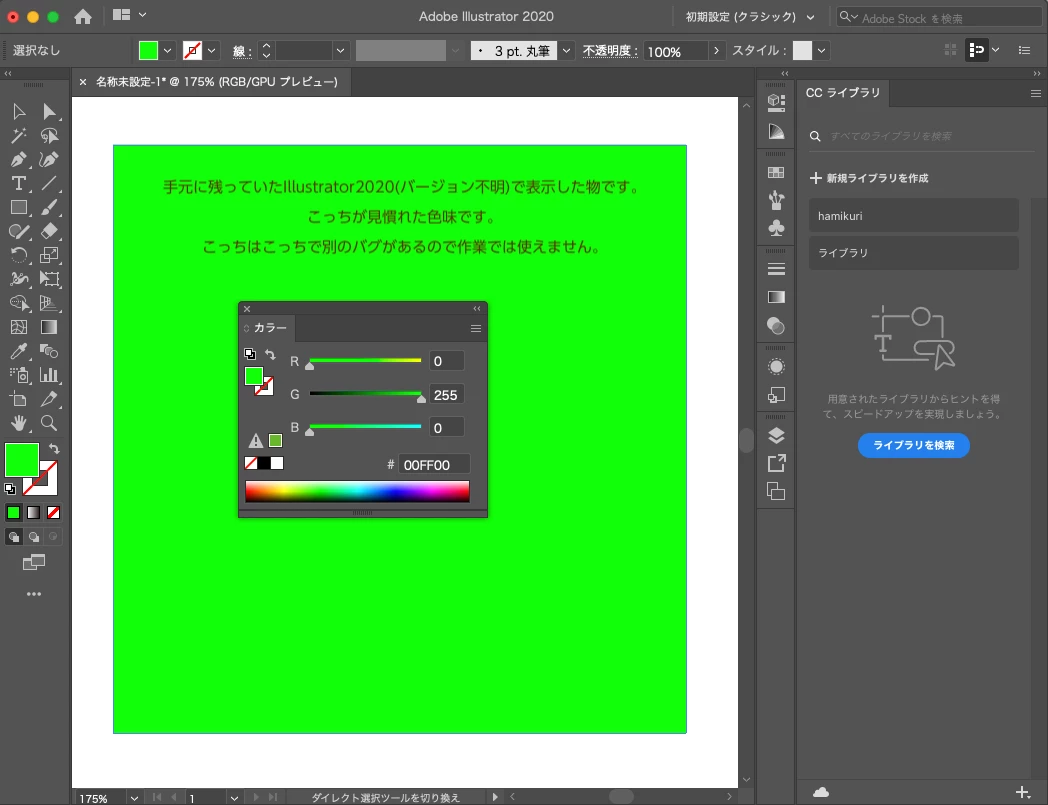
Task: Open the arrange documents dropdown
Action: 129,15
